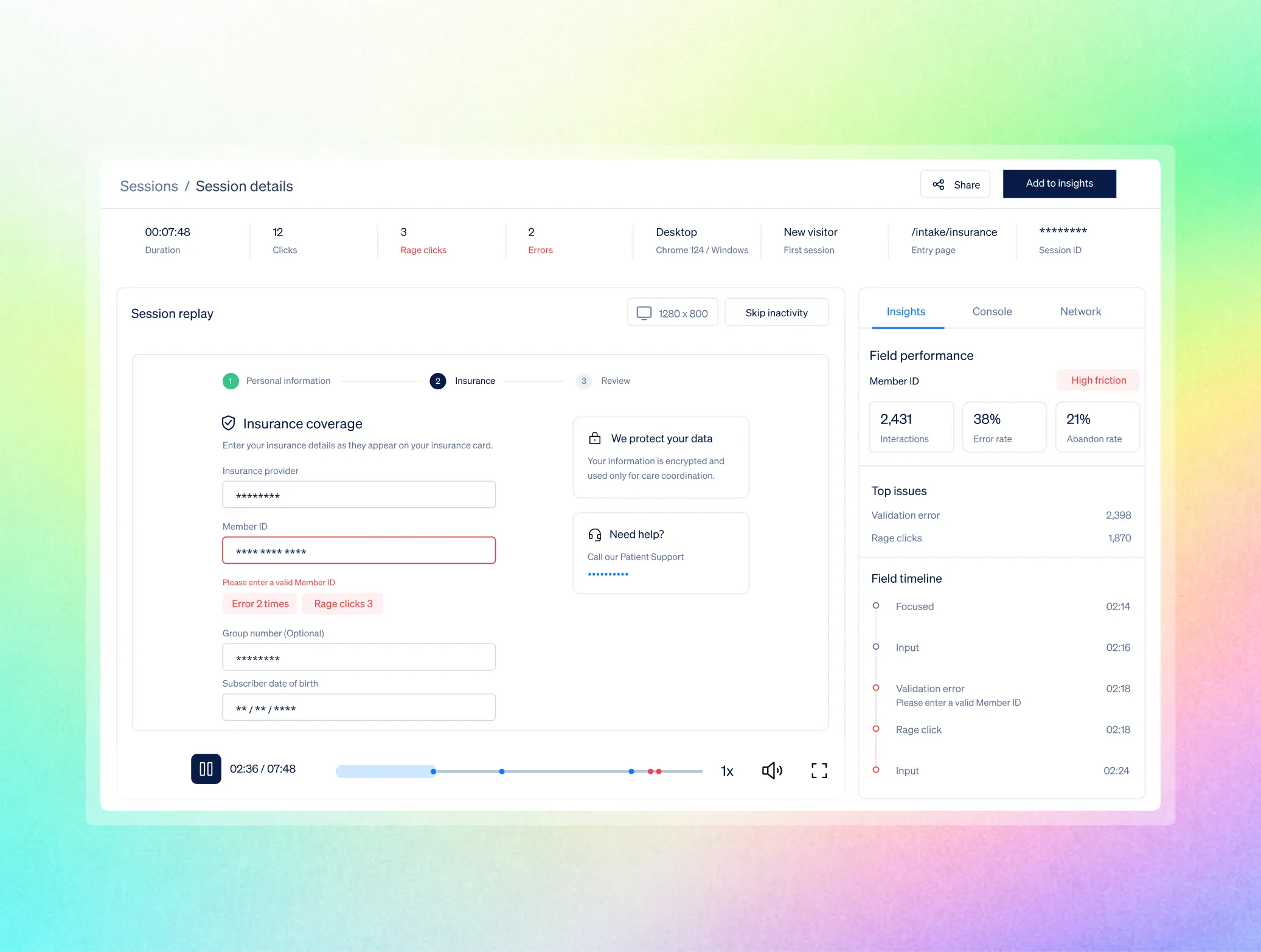Select the Focused event at 02:14

tap(1001, 606)
